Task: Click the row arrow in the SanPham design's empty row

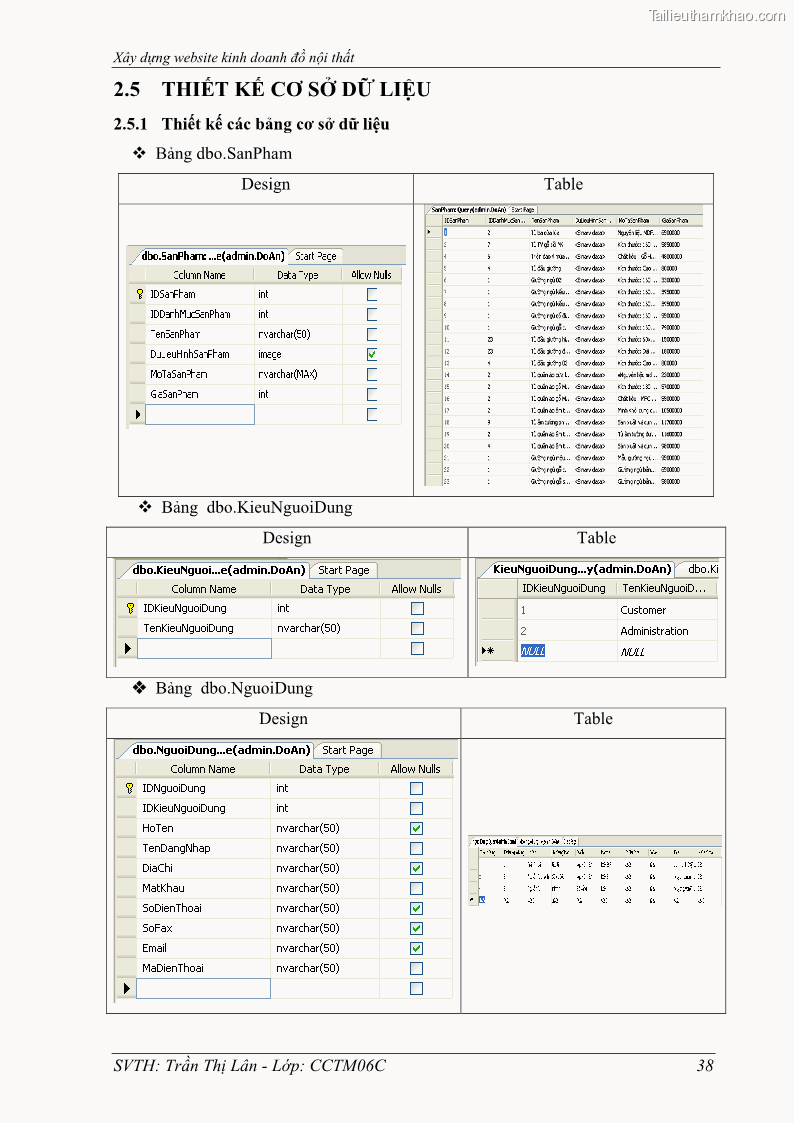Action: click(138, 414)
